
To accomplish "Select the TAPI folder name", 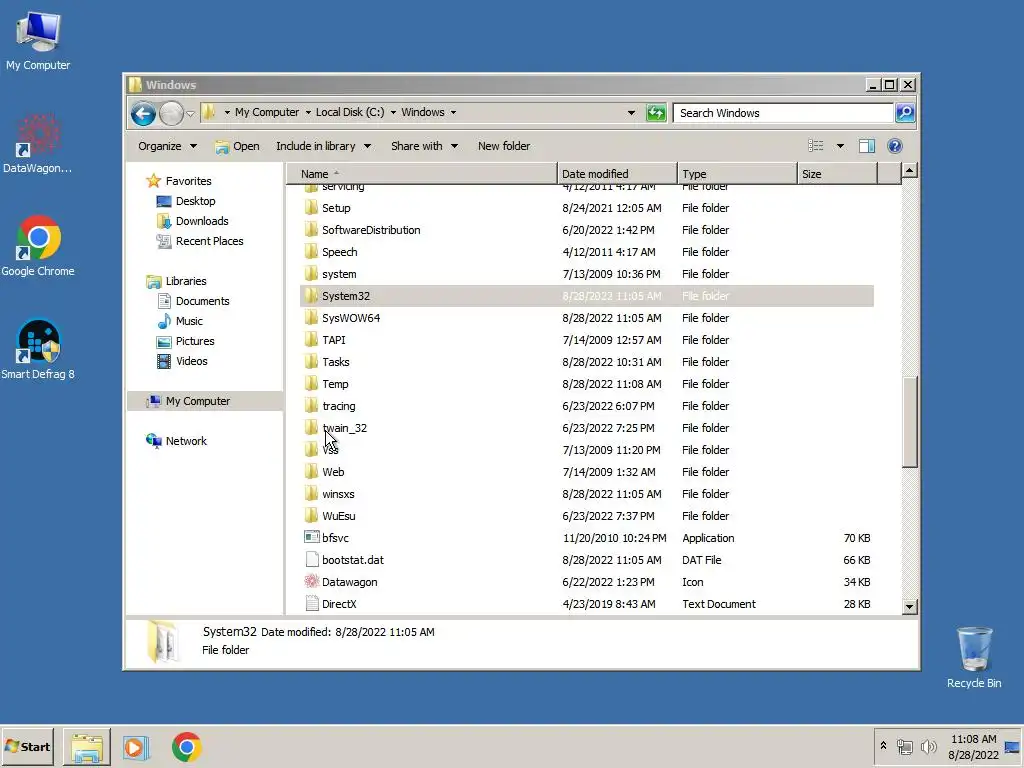I will pos(334,340).
